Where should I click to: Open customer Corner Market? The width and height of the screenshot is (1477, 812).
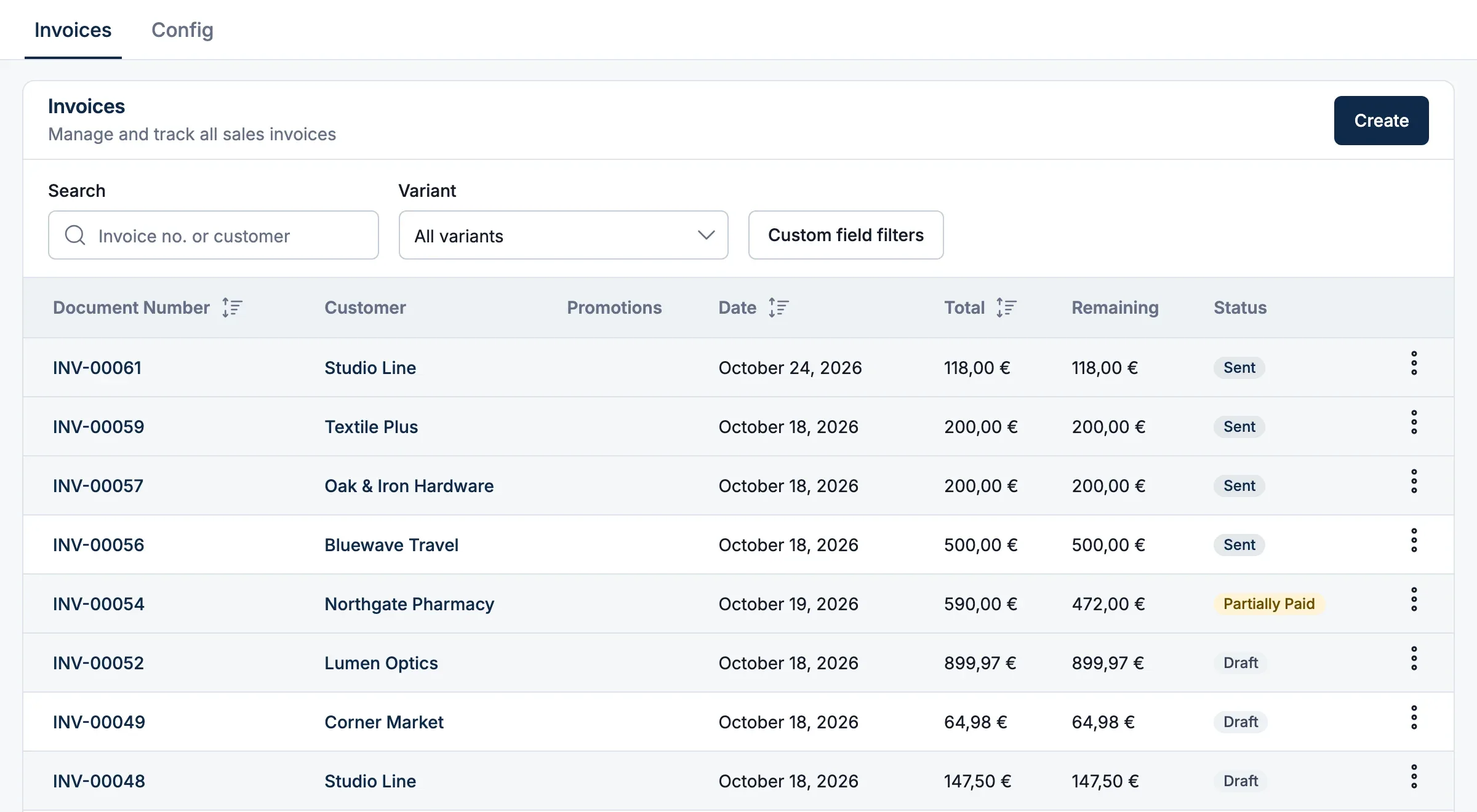pyautogui.click(x=384, y=722)
